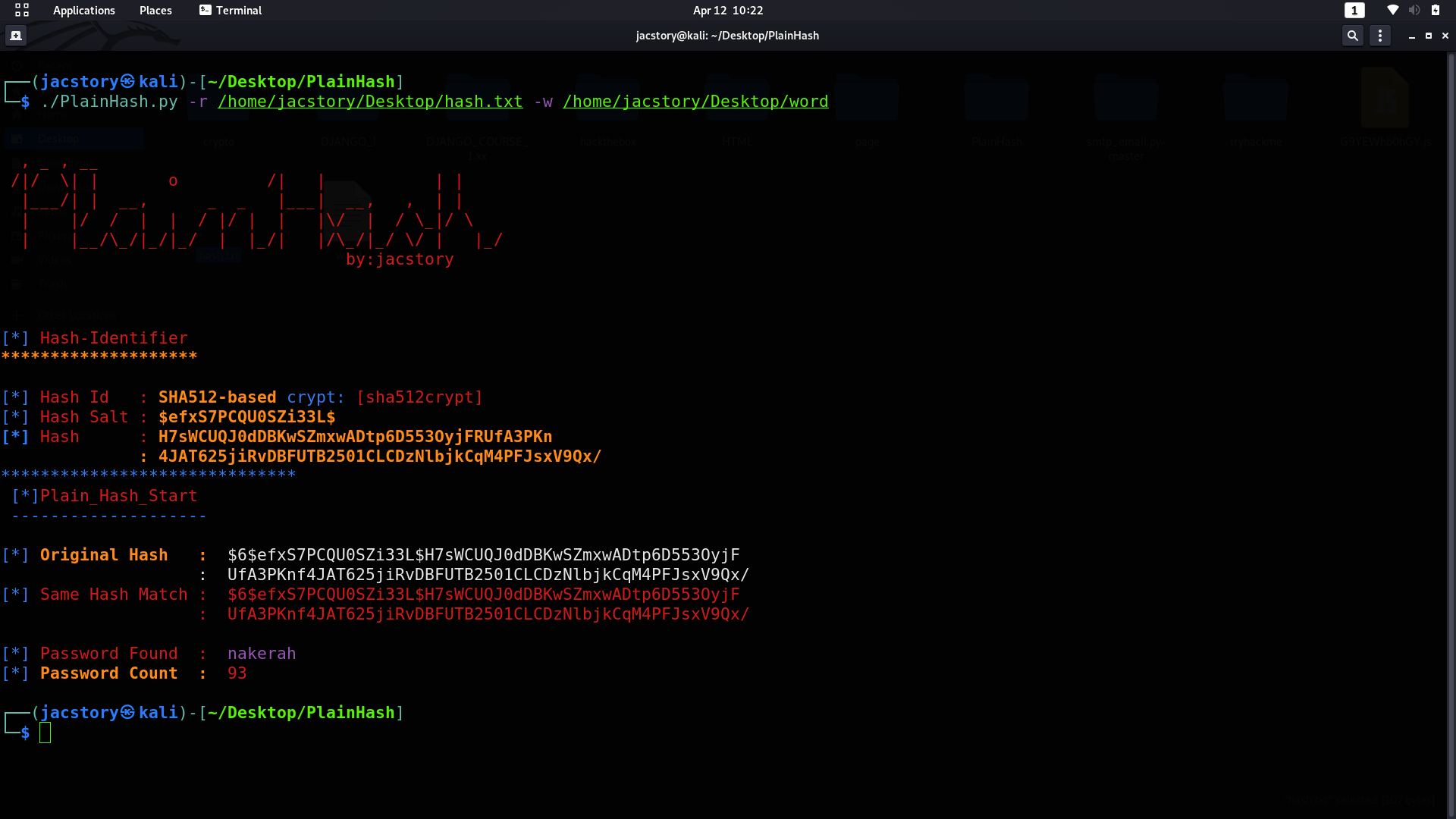Select workspace indicator number 1

pyautogui.click(x=1354, y=10)
